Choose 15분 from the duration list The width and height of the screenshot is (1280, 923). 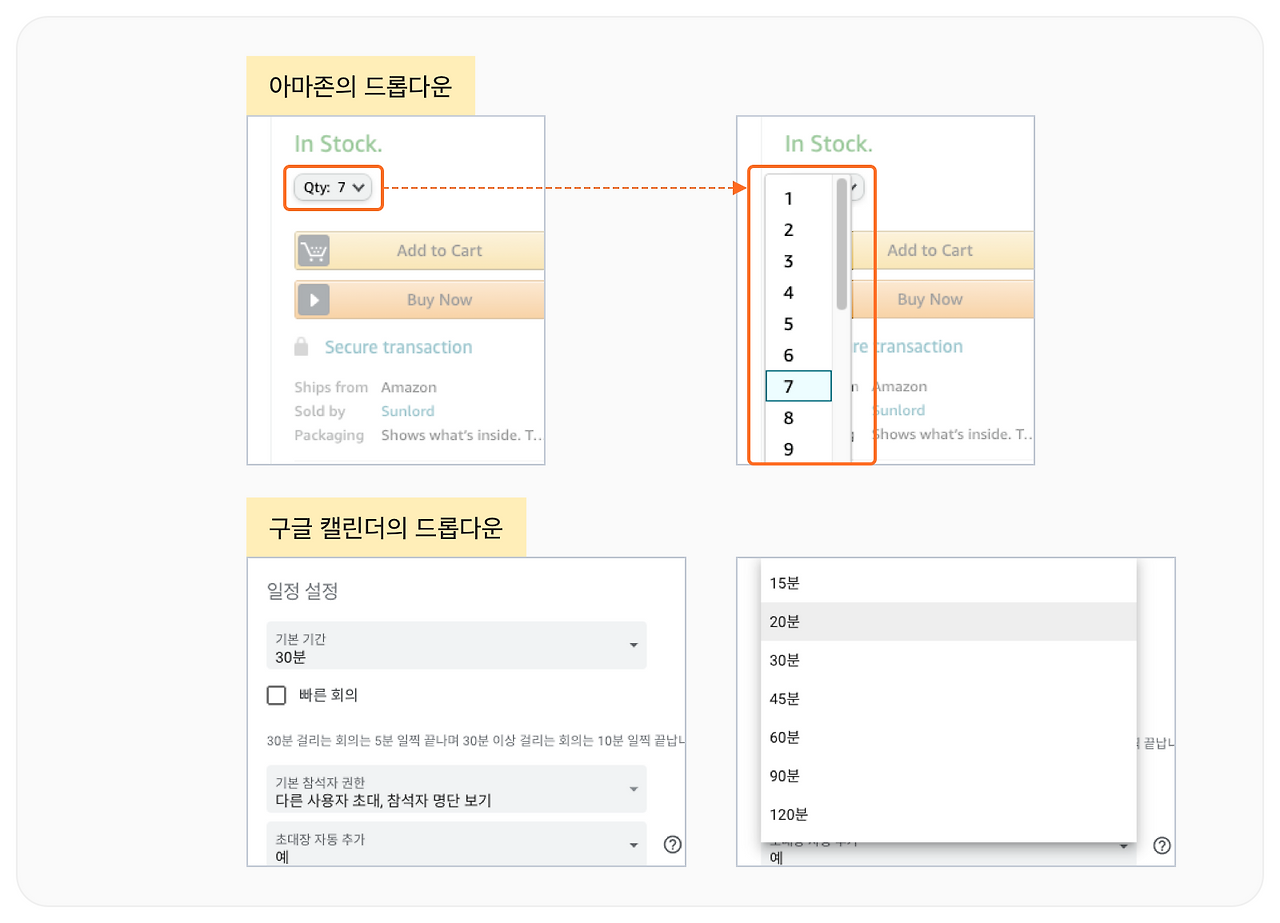coord(949,583)
